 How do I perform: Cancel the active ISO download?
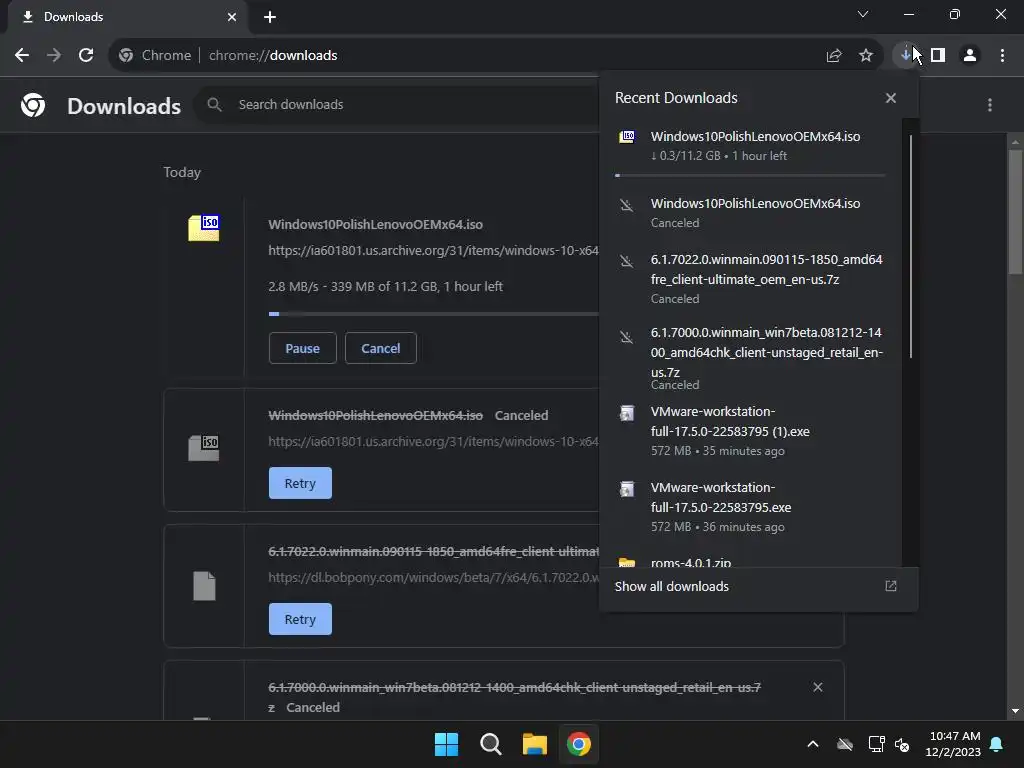click(381, 348)
